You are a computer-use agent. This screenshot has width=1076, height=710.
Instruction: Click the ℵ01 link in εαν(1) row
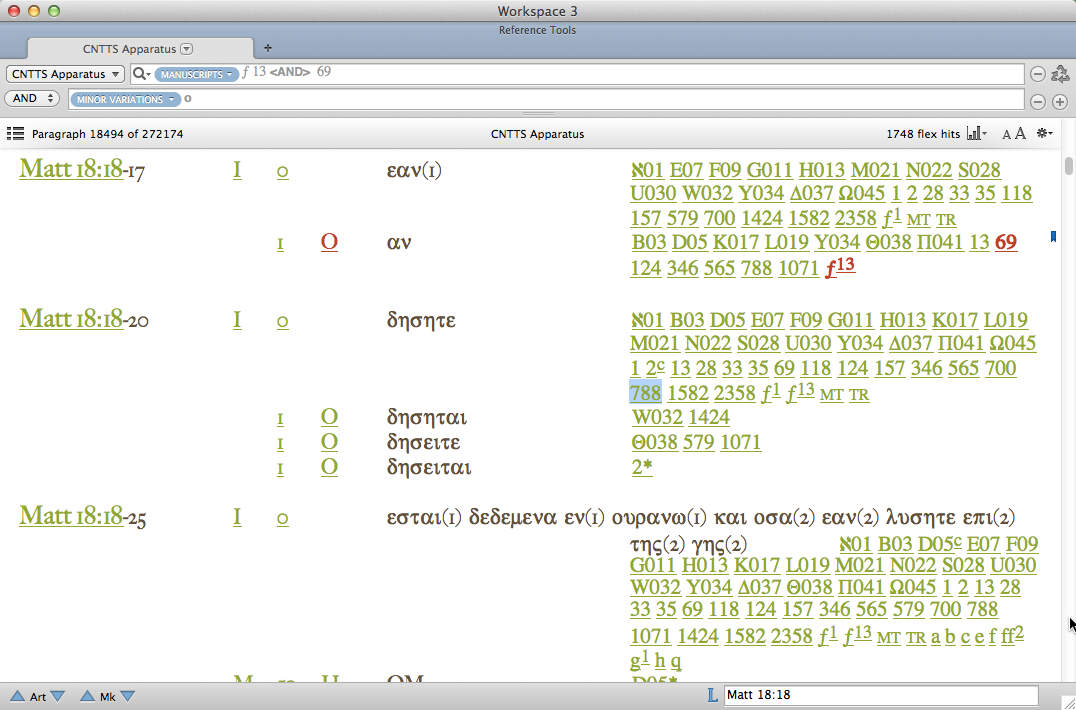pos(647,170)
